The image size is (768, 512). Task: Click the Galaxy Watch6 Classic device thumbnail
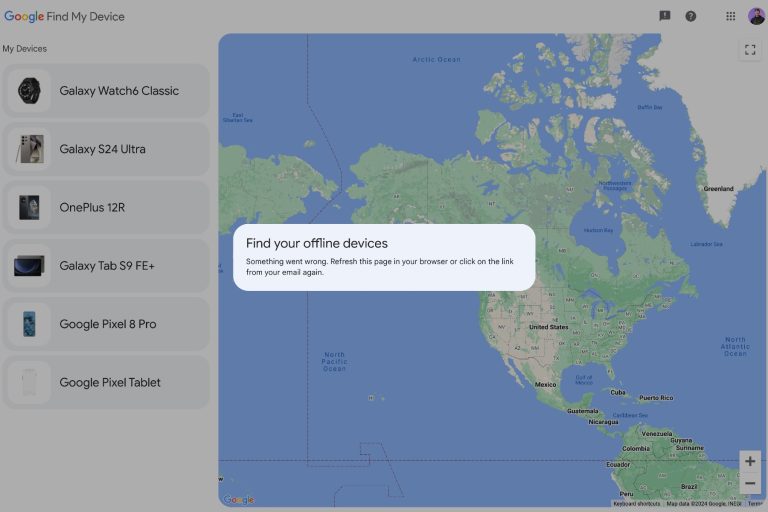pyautogui.click(x=29, y=91)
